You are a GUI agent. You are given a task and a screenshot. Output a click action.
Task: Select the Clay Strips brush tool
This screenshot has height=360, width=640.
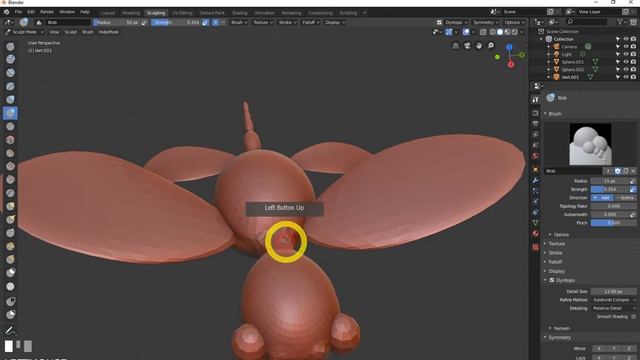10,73
